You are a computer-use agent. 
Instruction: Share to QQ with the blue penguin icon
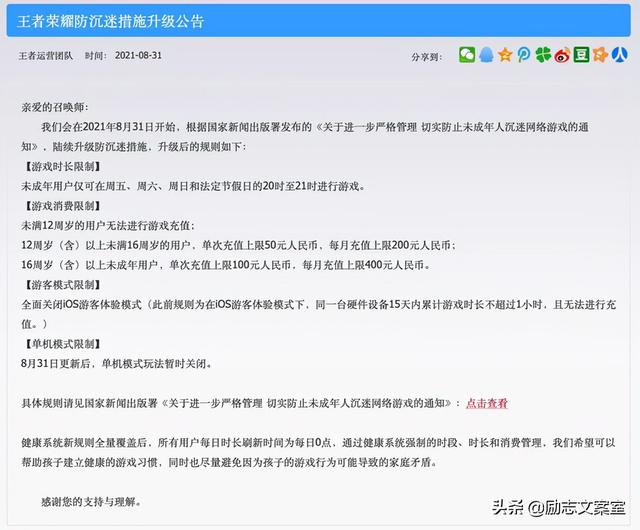(486, 55)
